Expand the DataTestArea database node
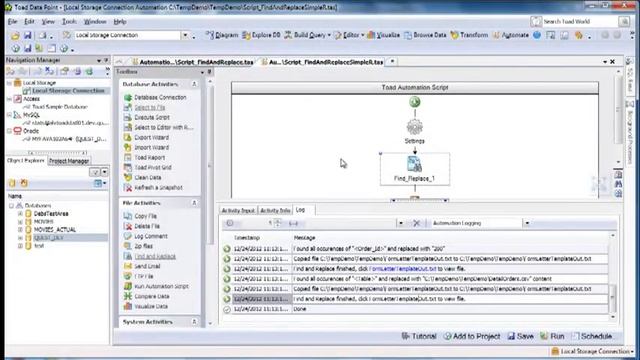 pos(20,213)
